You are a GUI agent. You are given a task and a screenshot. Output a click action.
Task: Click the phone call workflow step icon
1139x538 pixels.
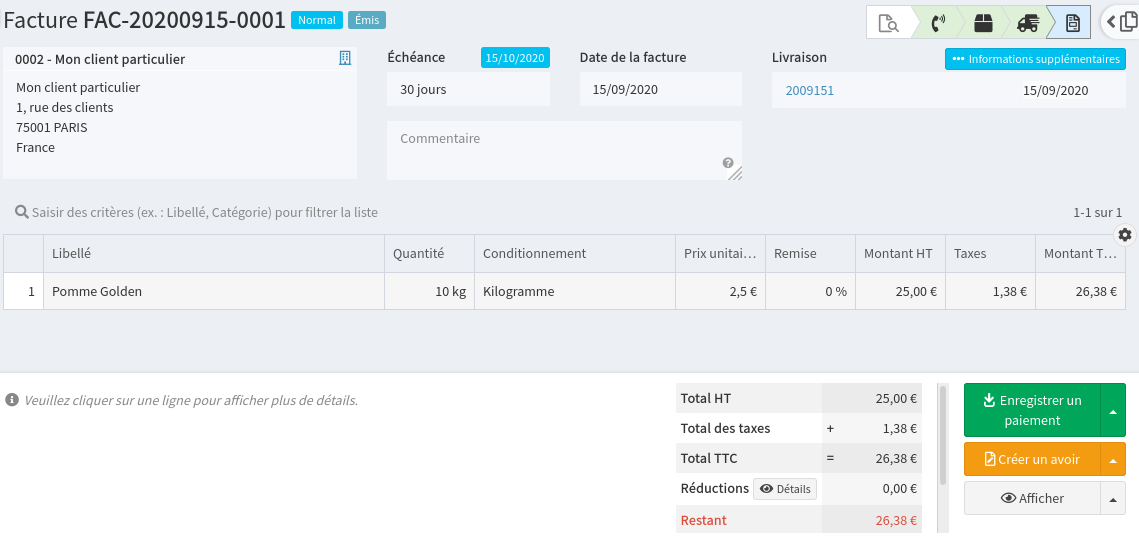(938, 22)
